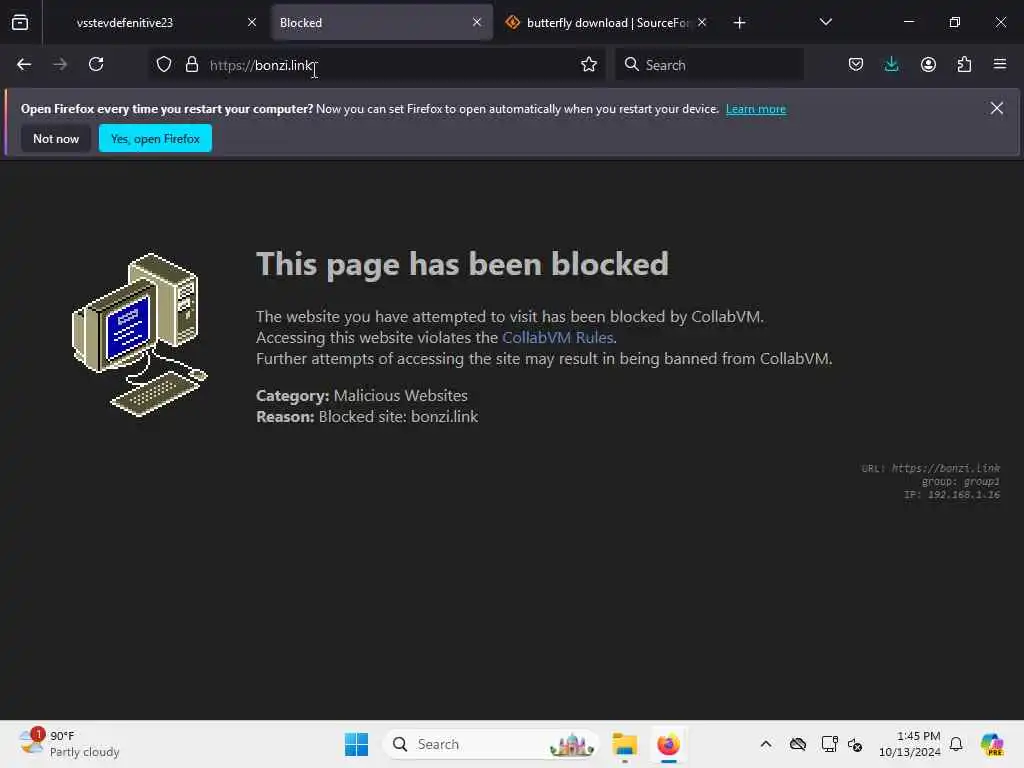
Task: Click the Firefox Search box
Action: click(x=709, y=65)
